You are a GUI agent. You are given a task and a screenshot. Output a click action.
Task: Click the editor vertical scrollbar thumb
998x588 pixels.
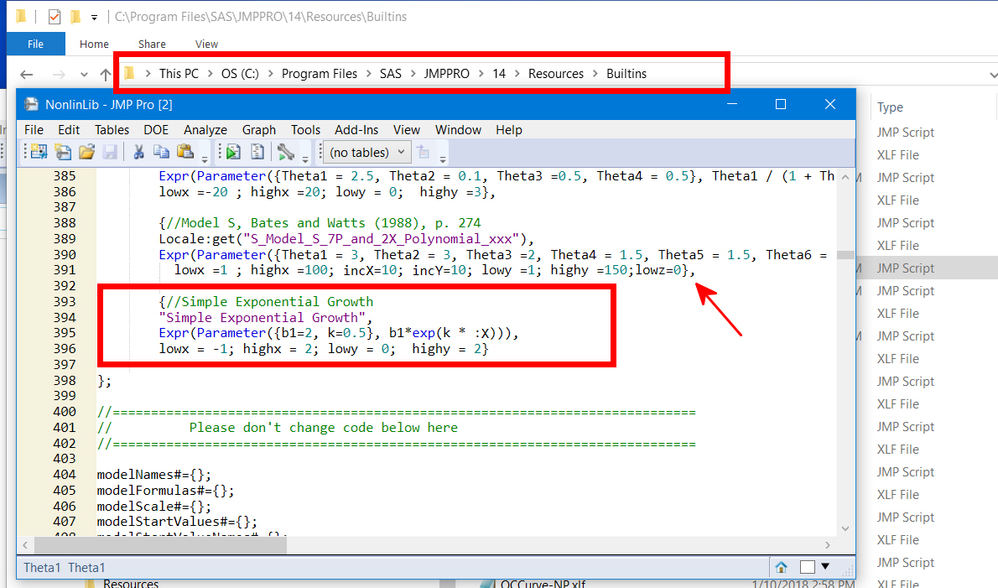pyautogui.click(x=845, y=255)
